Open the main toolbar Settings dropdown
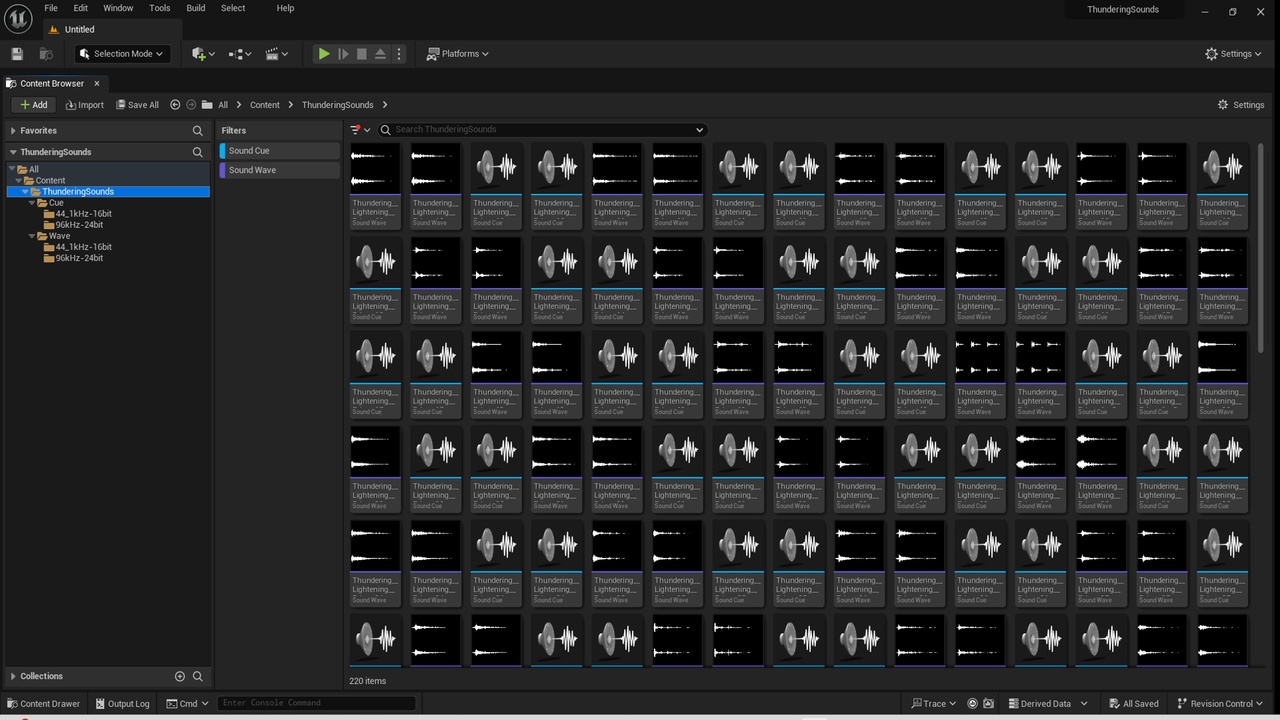Viewport: 1280px width, 720px height. click(x=1234, y=54)
